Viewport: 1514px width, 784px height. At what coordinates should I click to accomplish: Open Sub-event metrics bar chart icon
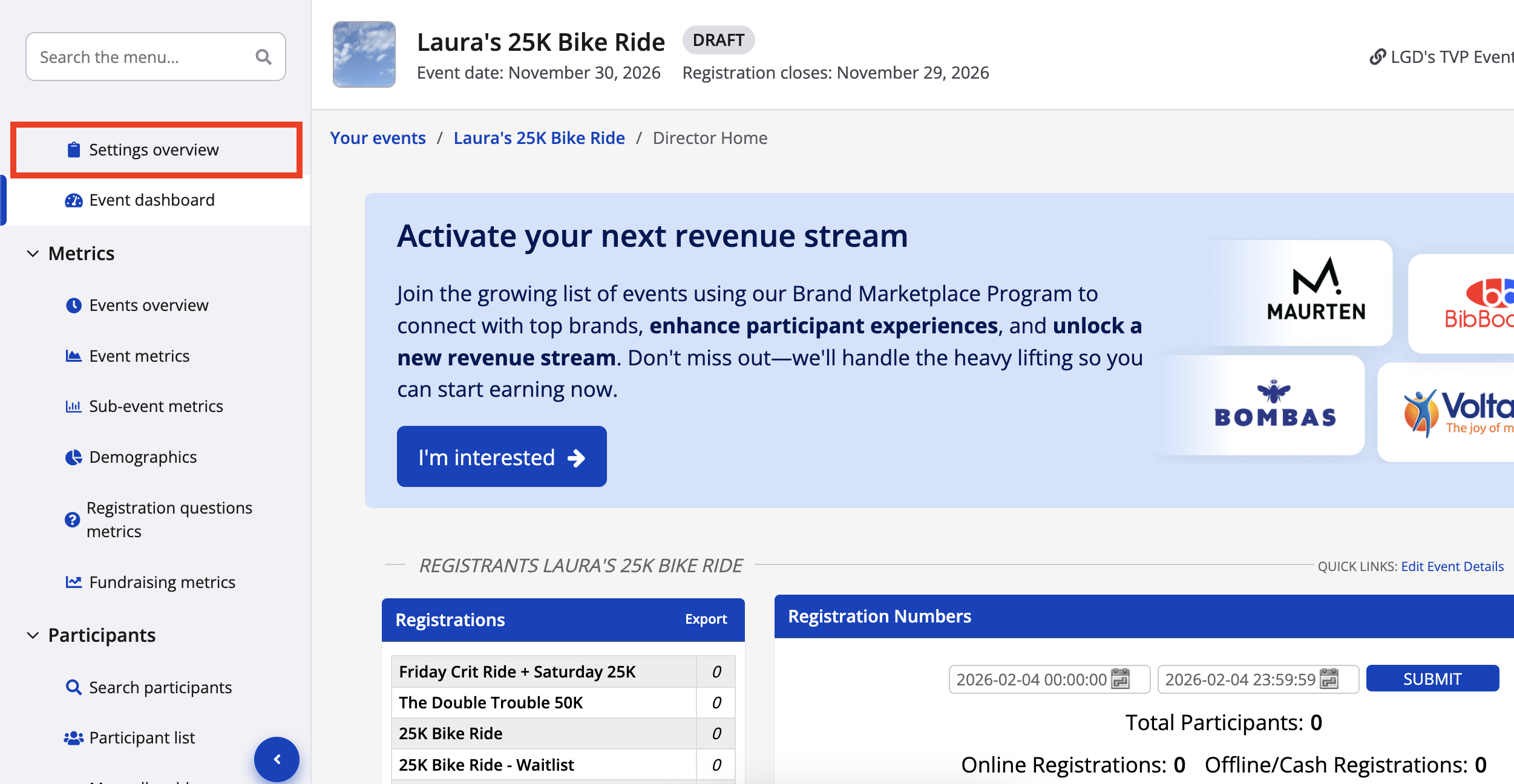(73, 407)
